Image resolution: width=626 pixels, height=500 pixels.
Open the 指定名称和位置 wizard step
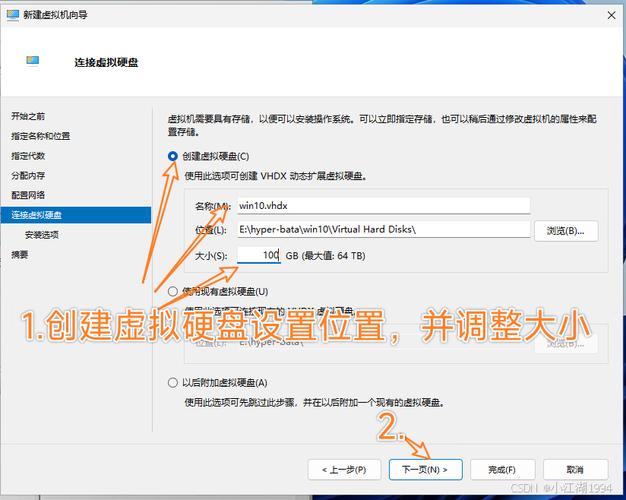pos(40,136)
